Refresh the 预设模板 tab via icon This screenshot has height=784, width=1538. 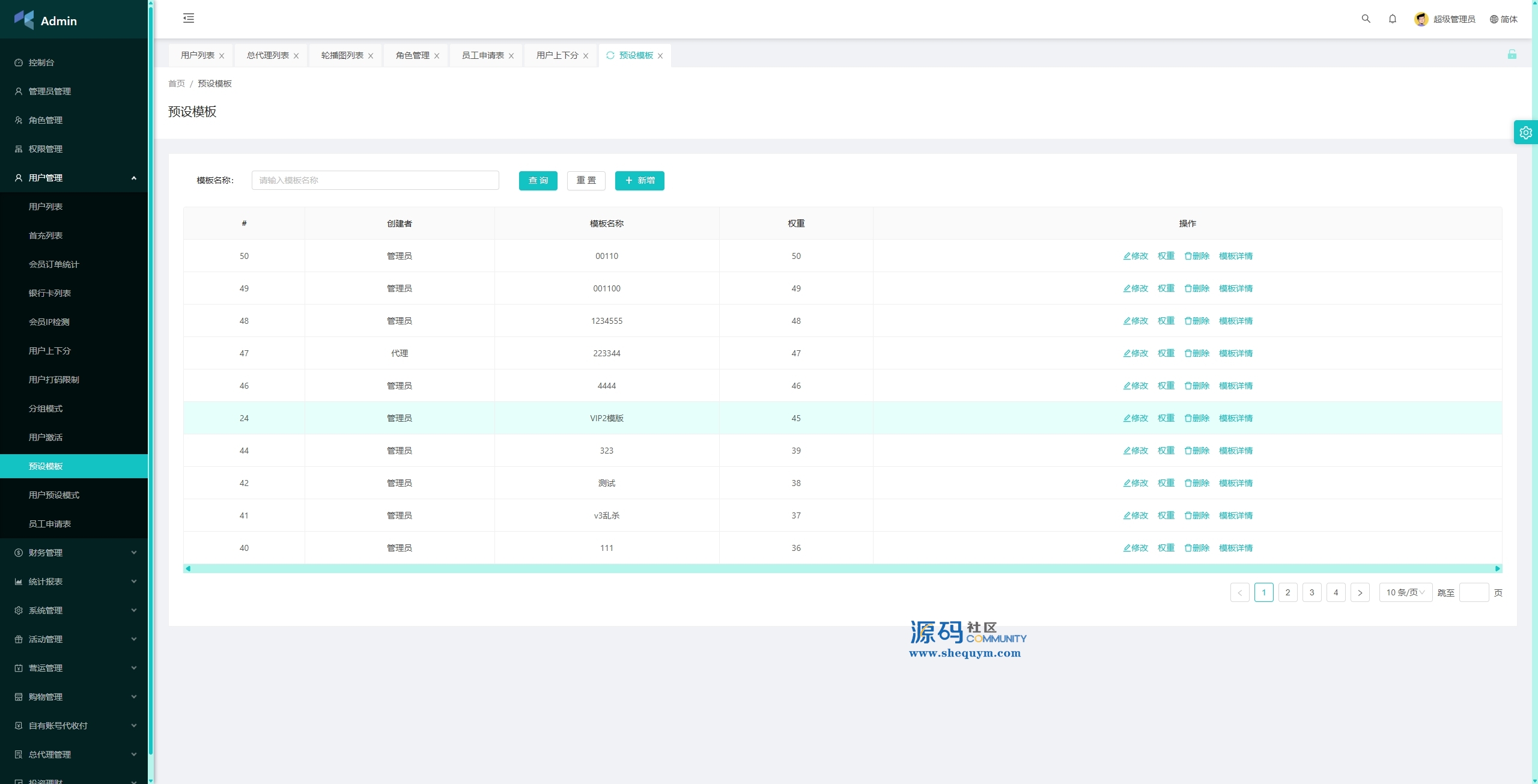(610, 55)
